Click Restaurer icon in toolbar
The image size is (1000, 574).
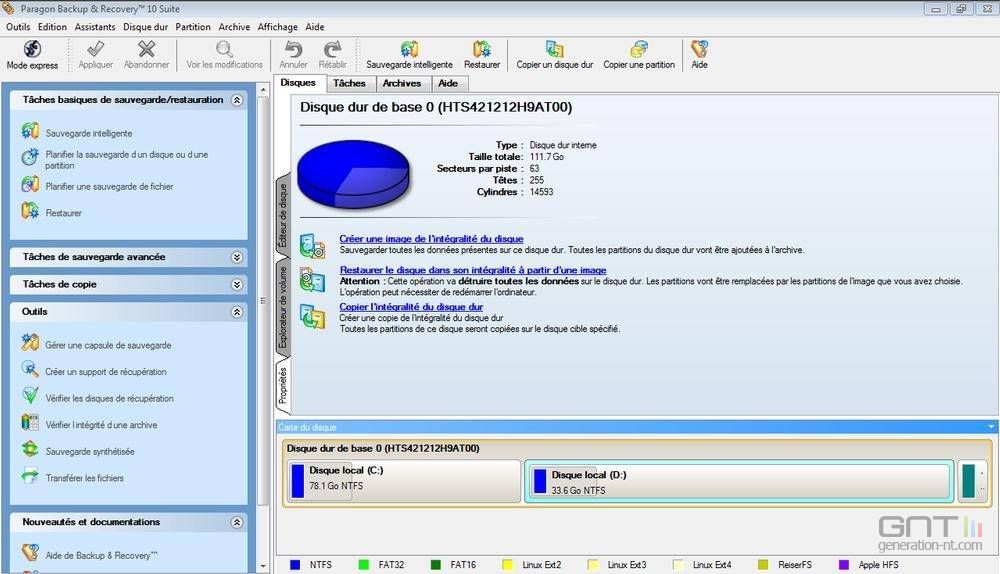point(482,49)
